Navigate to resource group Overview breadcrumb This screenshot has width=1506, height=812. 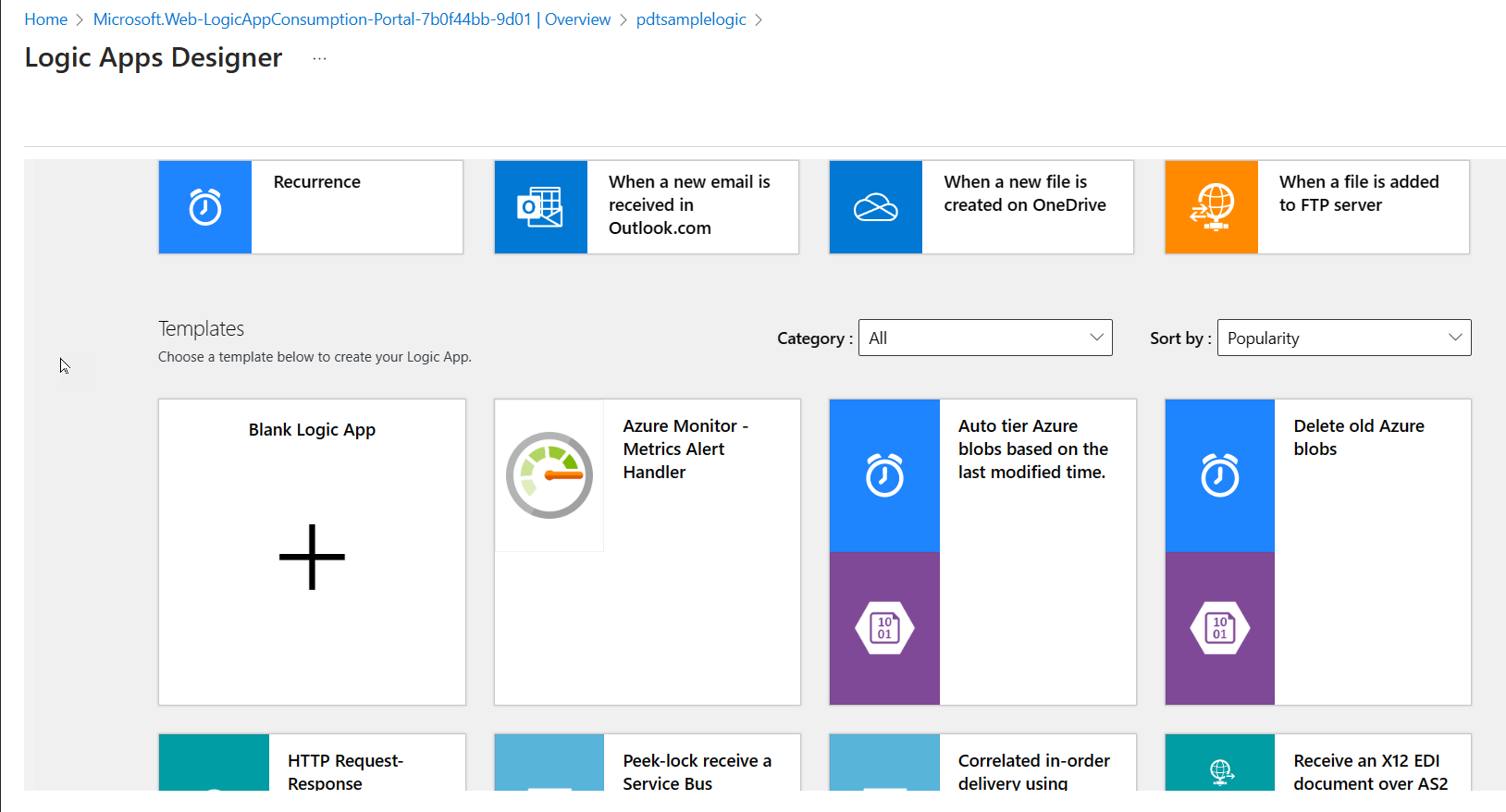pos(352,19)
